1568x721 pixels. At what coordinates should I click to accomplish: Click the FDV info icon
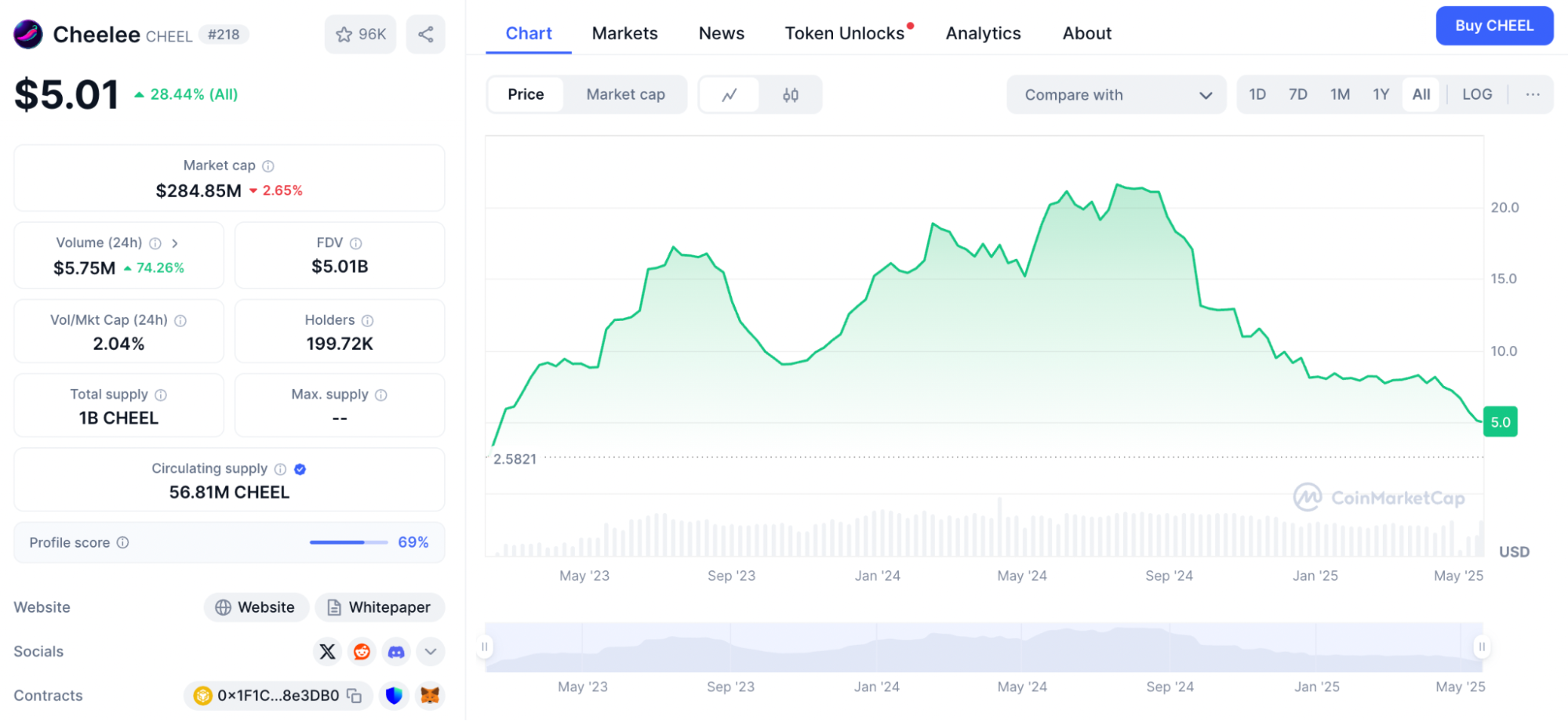[x=356, y=243]
